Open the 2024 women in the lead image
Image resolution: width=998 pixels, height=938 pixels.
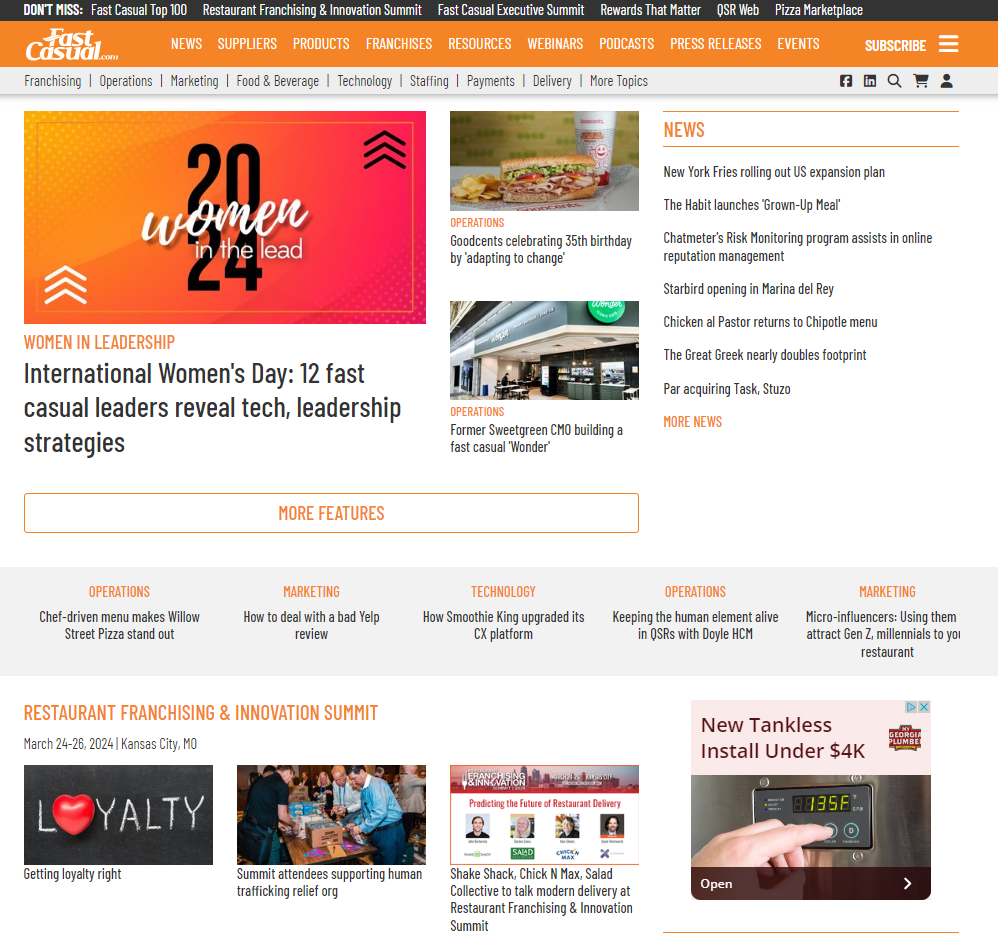point(225,218)
